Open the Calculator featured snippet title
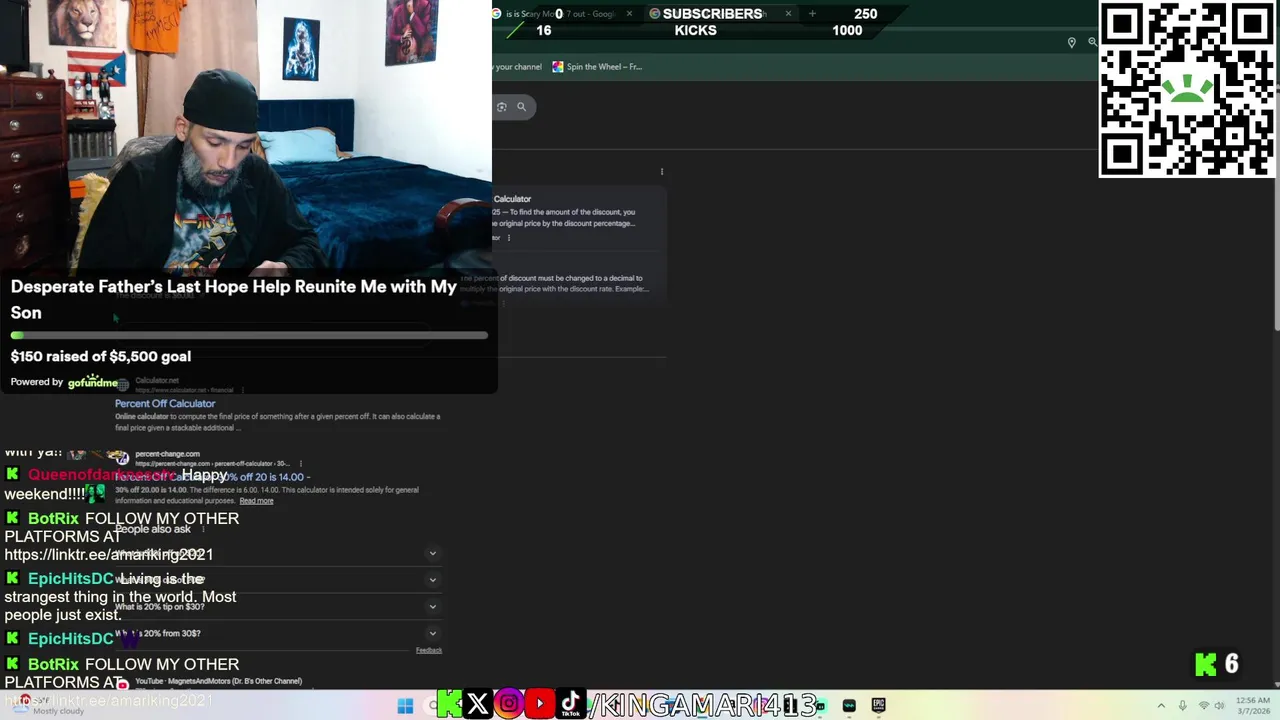 (x=512, y=199)
